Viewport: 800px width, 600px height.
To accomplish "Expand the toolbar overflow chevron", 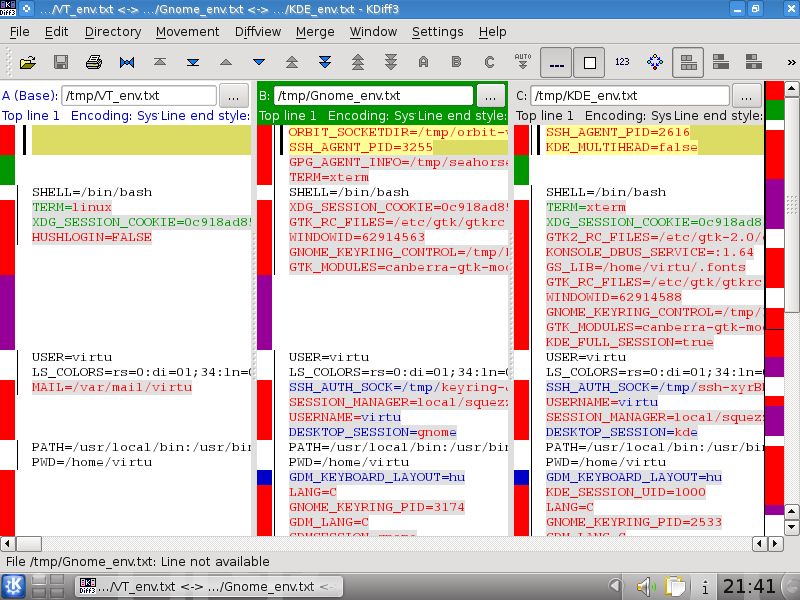I will tap(791, 63).
